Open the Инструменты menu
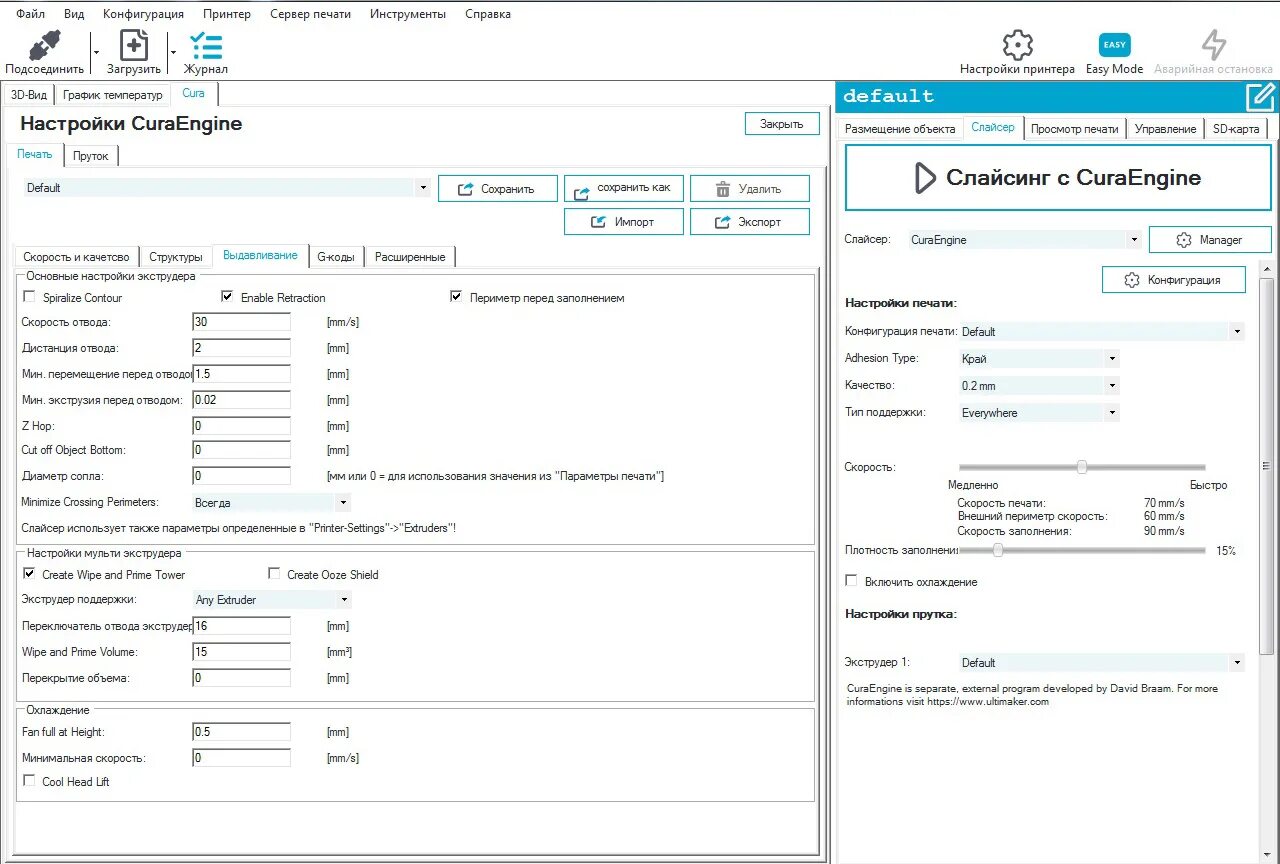The width and height of the screenshot is (1280, 864). [408, 14]
